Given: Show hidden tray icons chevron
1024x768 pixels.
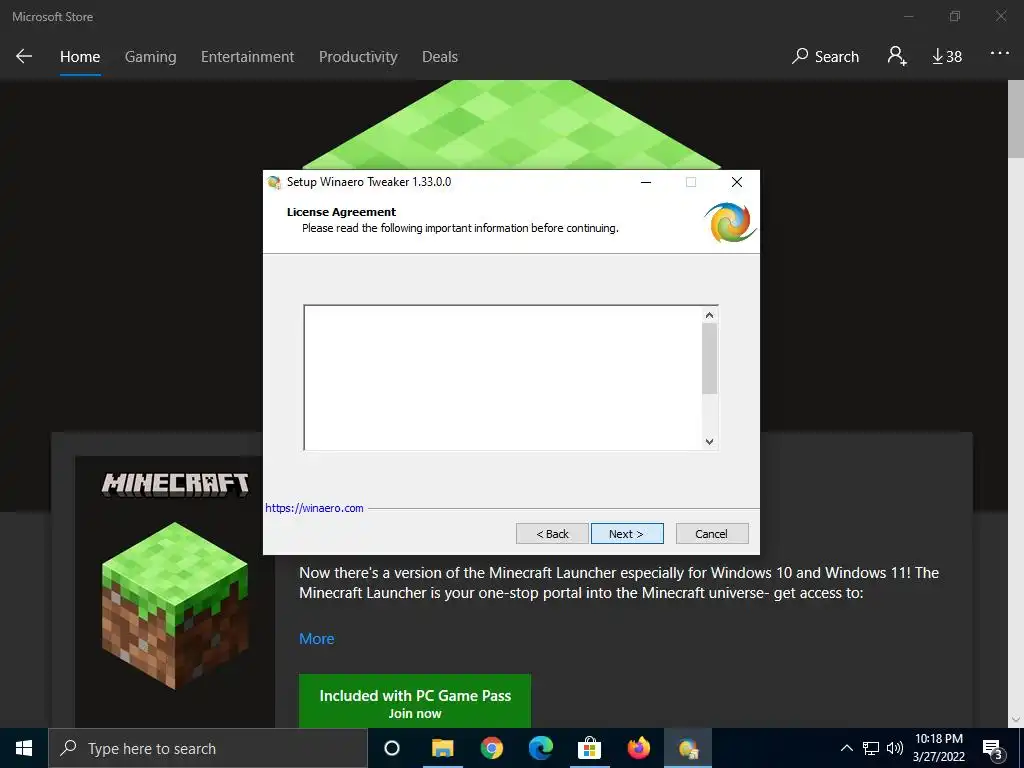Looking at the screenshot, I should [x=846, y=748].
